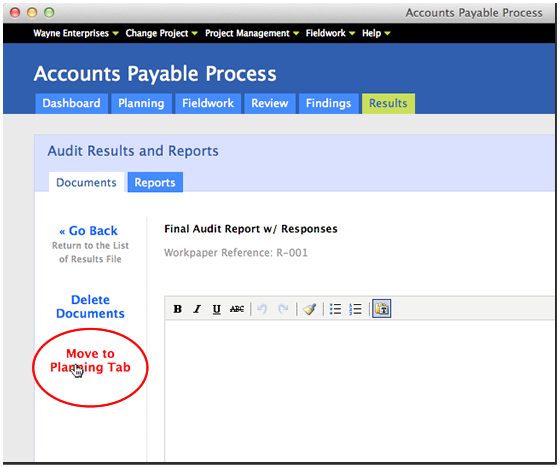Click the Accounts Payable Process page title
This screenshot has height=467, width=560.
tap(155, 74)
